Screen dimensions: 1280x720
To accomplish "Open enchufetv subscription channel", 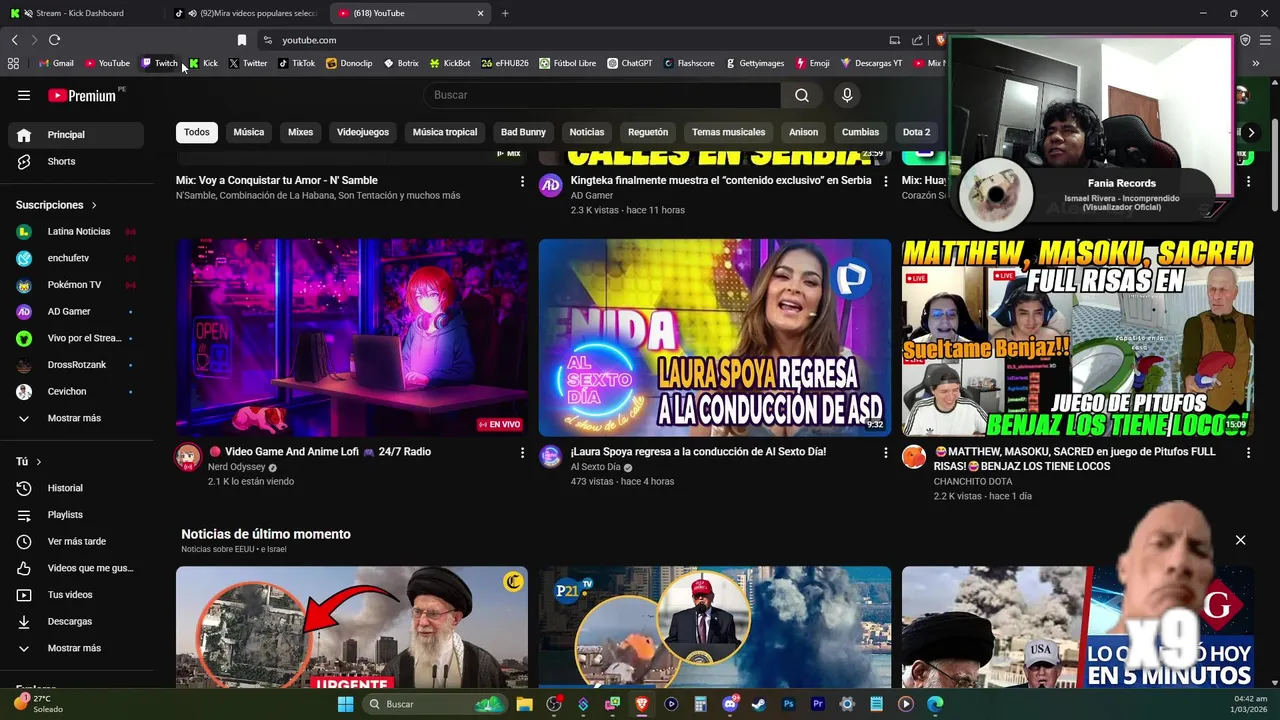I will 76,258.
